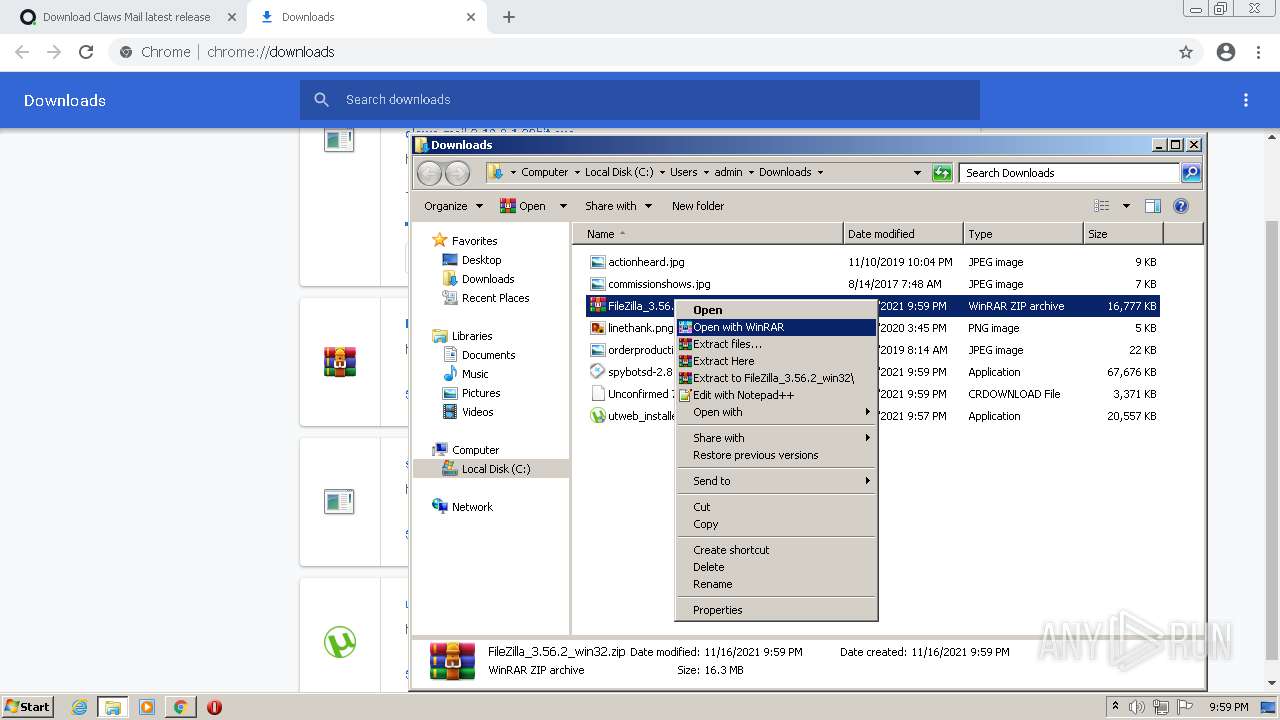Click the Users breadcrumb in address bar
The height and width of the screenshot is (720, 1280).
(x=683, y=172)
